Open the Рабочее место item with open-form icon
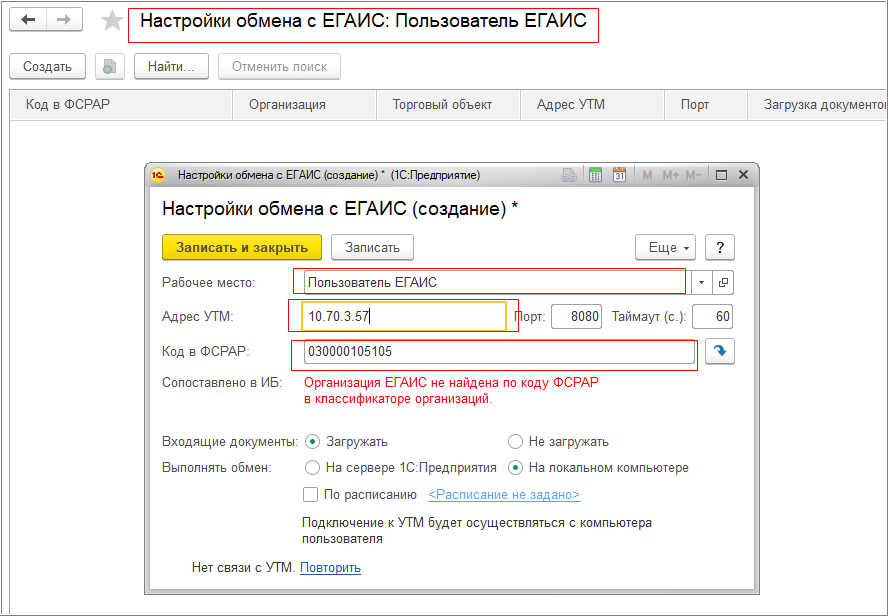 pos(723,283)
